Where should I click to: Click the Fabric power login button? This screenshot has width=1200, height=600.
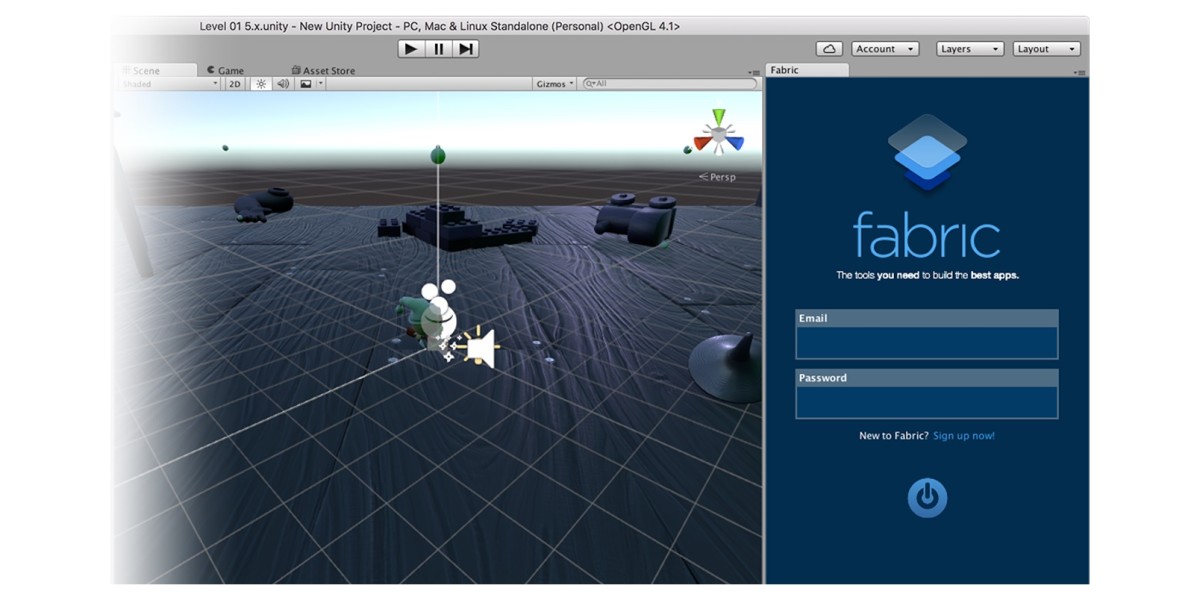coord(927,498)
